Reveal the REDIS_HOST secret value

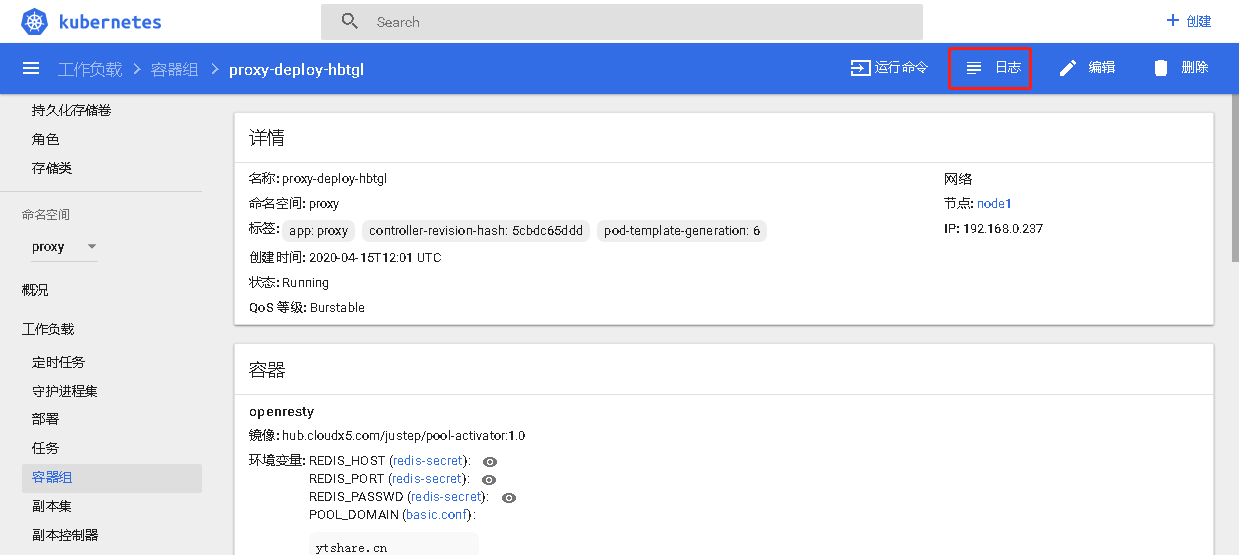tap(490, 462)
